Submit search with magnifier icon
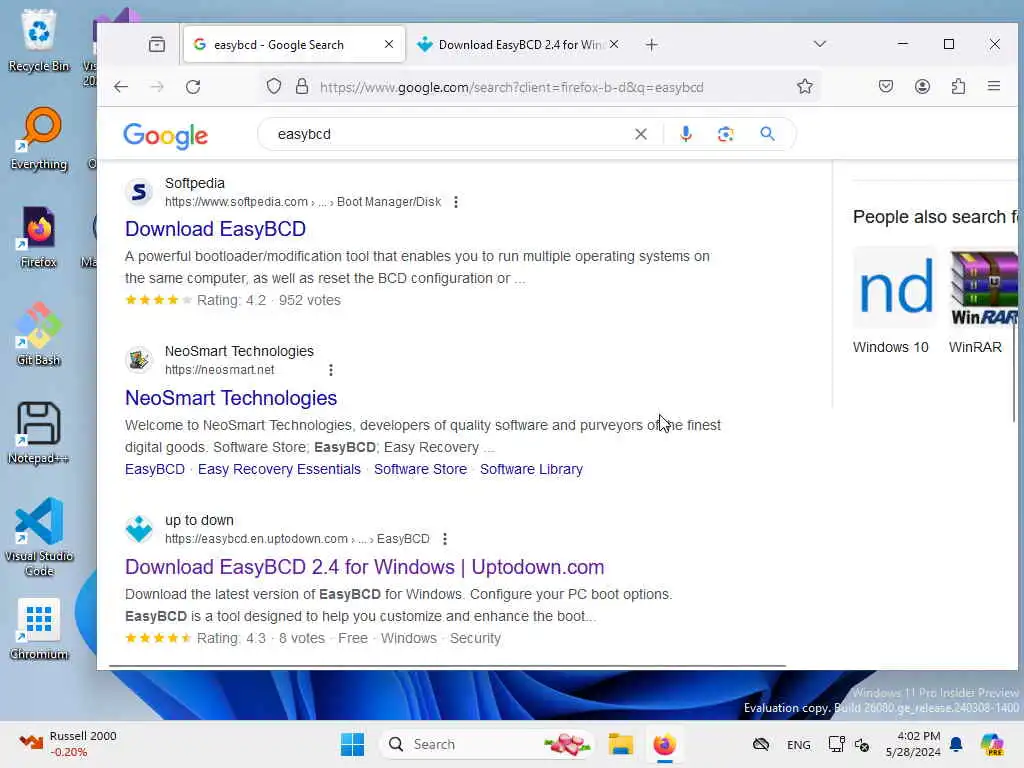Screen dimensions: 1024x768 click(x=767, y=134)
